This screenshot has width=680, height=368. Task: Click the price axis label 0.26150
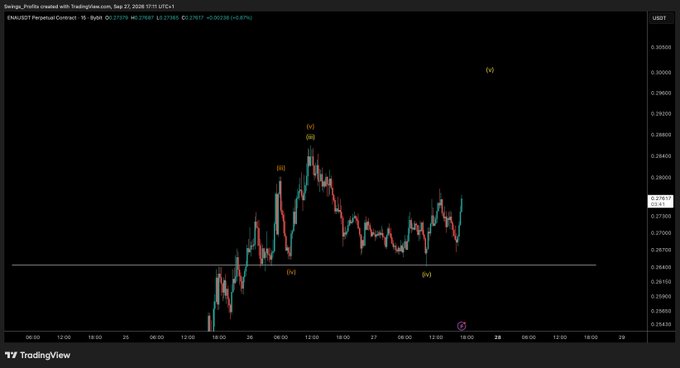661,282
